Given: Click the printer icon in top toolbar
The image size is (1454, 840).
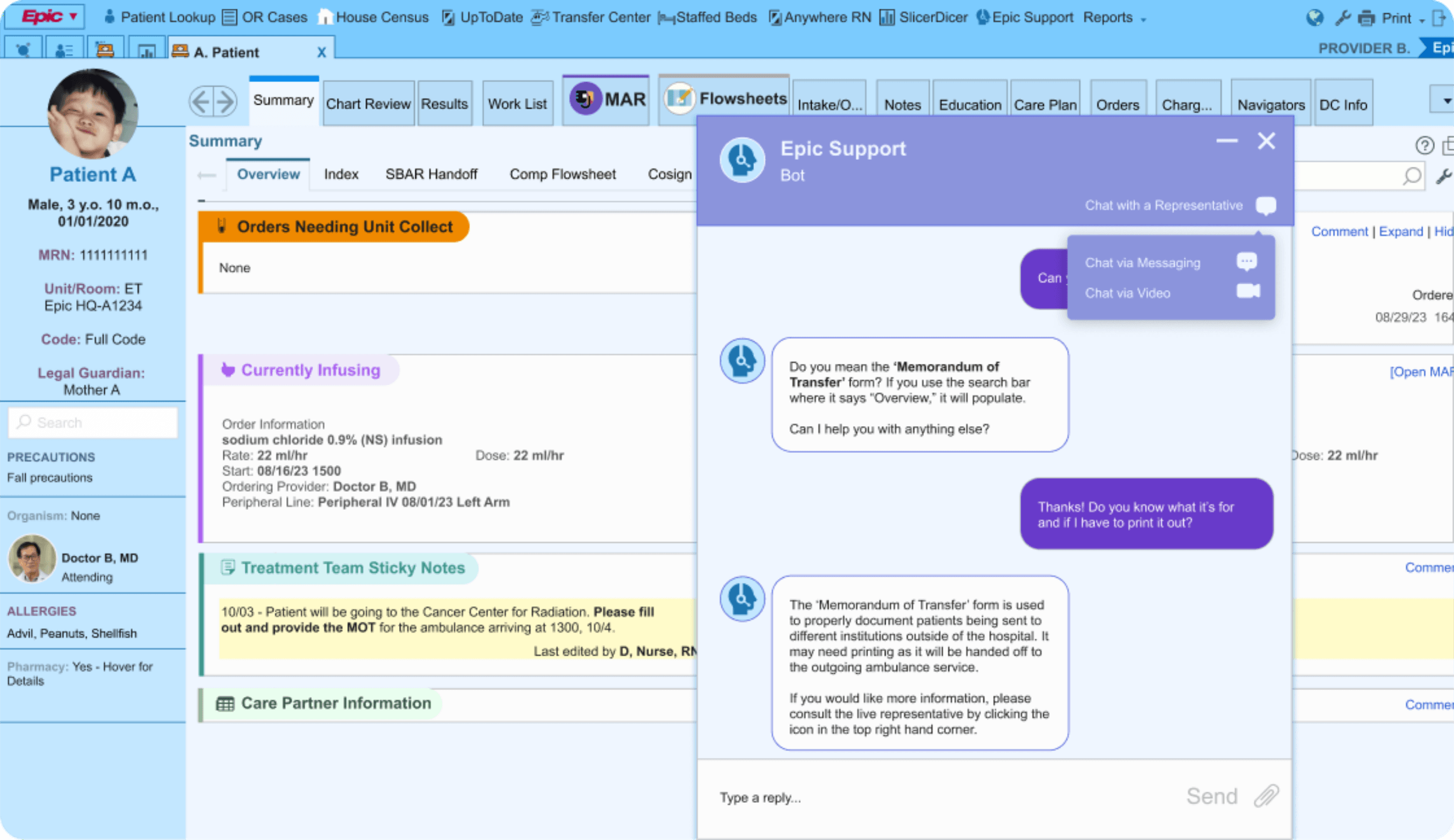Looking at the screenshot, I should coord(1366,18).
